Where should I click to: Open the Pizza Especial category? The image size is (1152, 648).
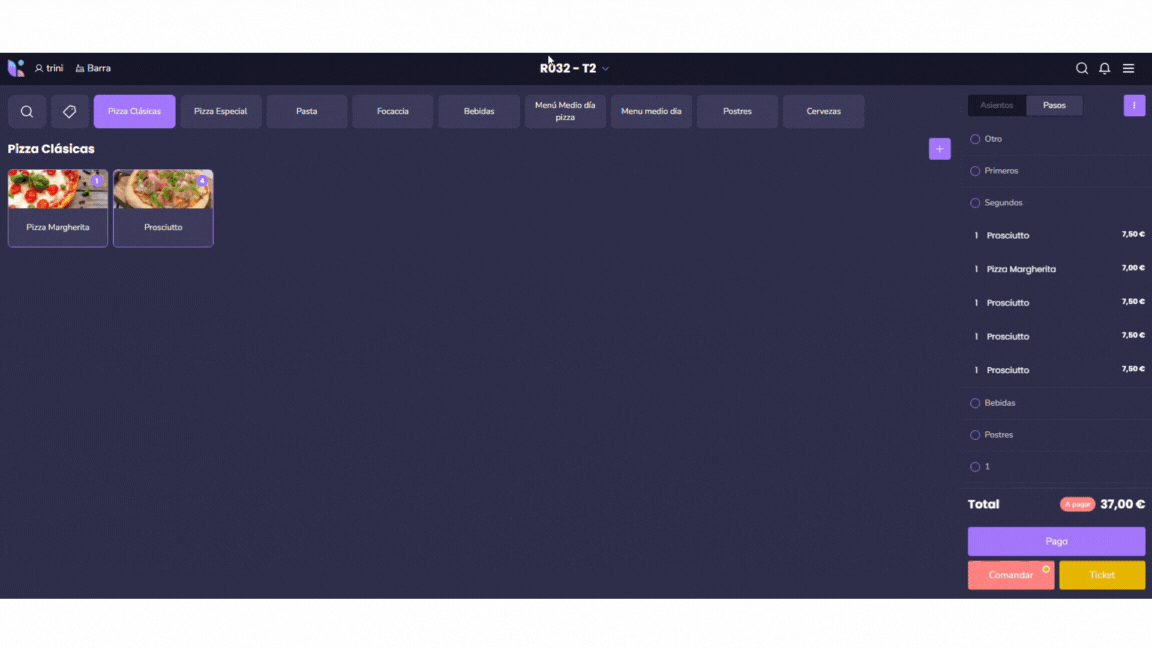[221, 112]
